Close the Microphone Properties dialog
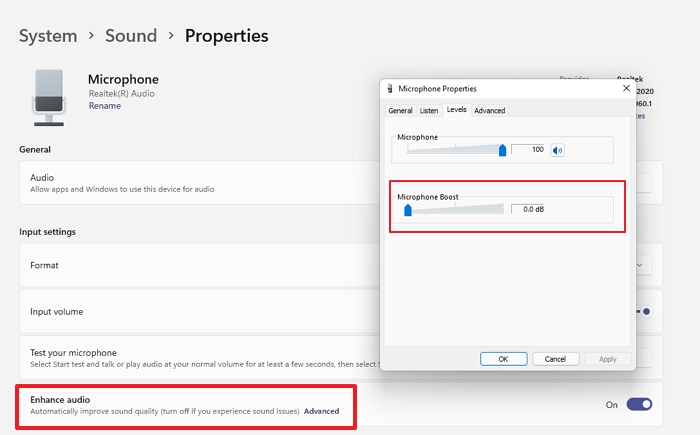 pyautogui.click(x=625, y=89)
